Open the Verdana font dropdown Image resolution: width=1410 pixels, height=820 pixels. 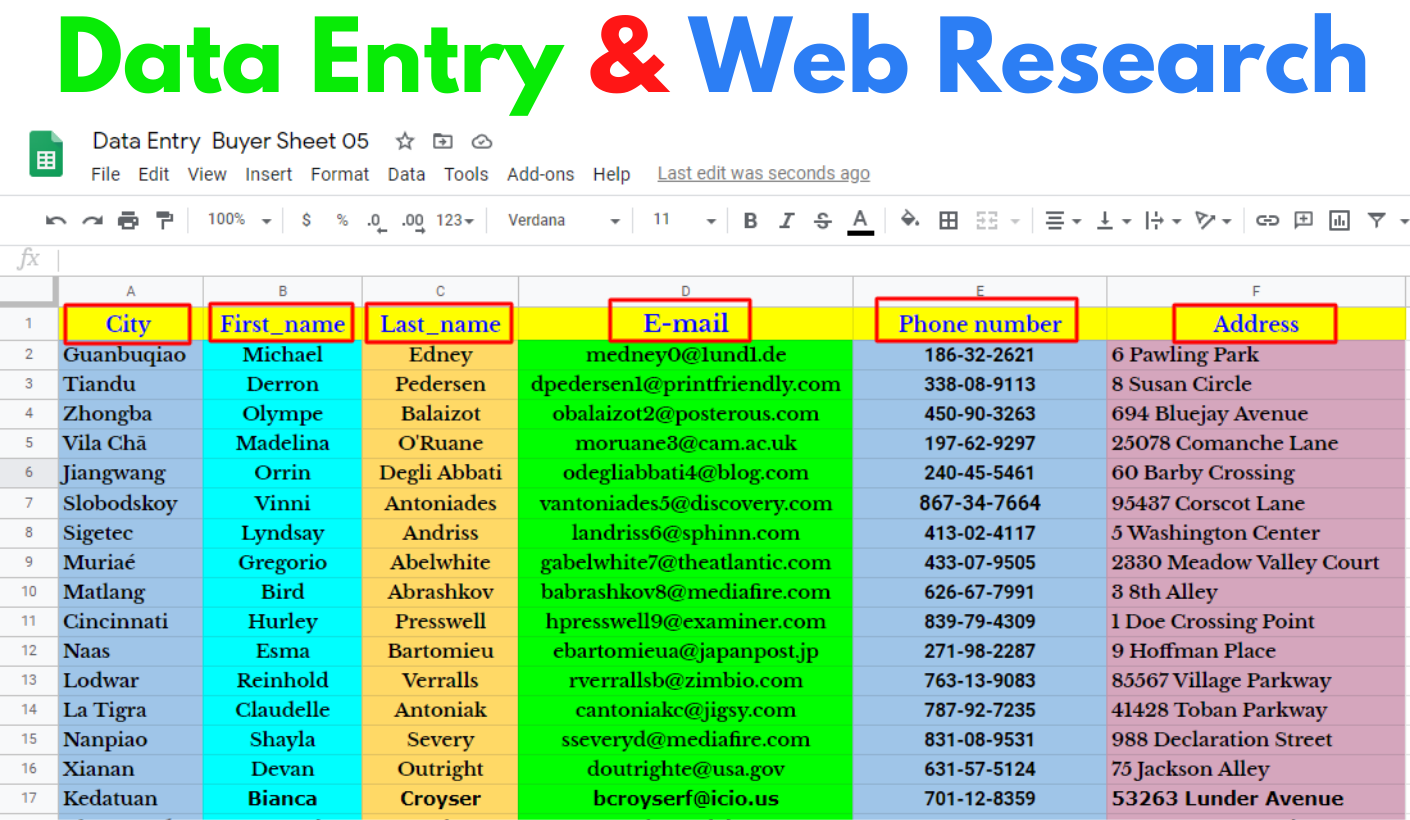click(x=560, y=220)
